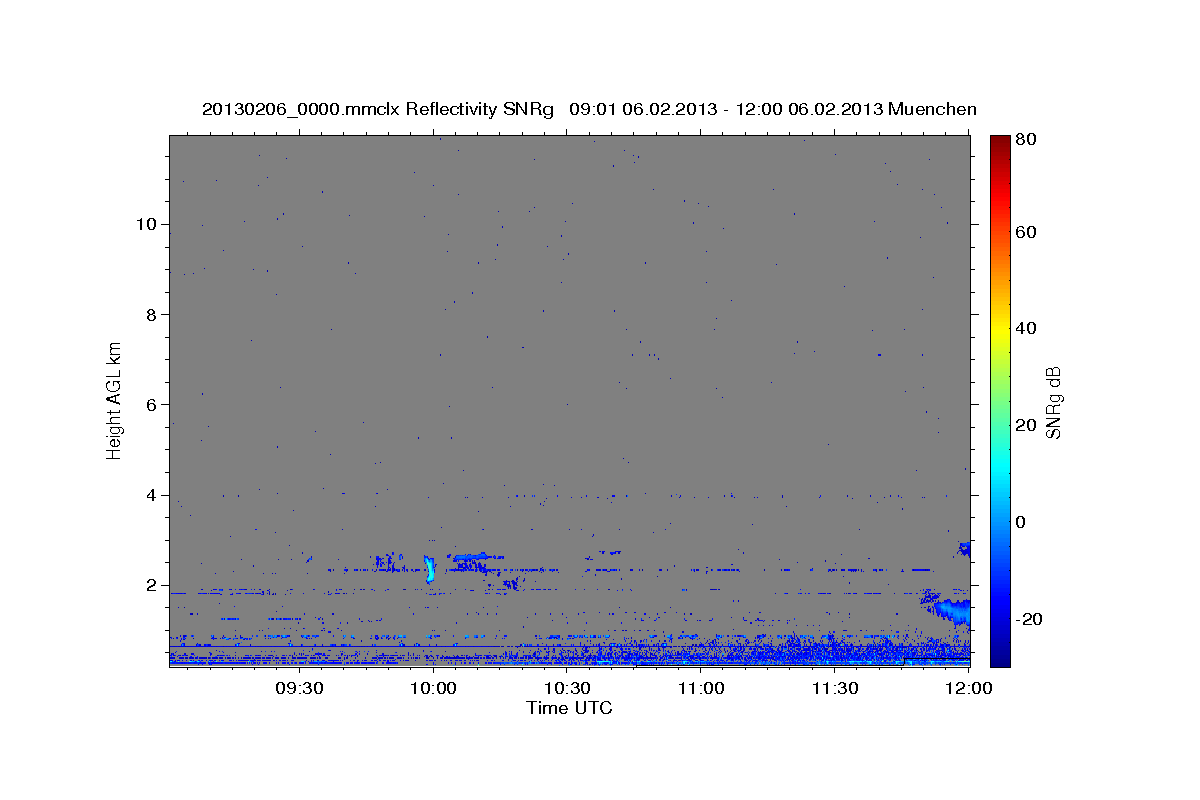This screenshot has width=1200, height=800.
Task: Click the 10:00 time tick label
Action: click(x=434, y=688)
